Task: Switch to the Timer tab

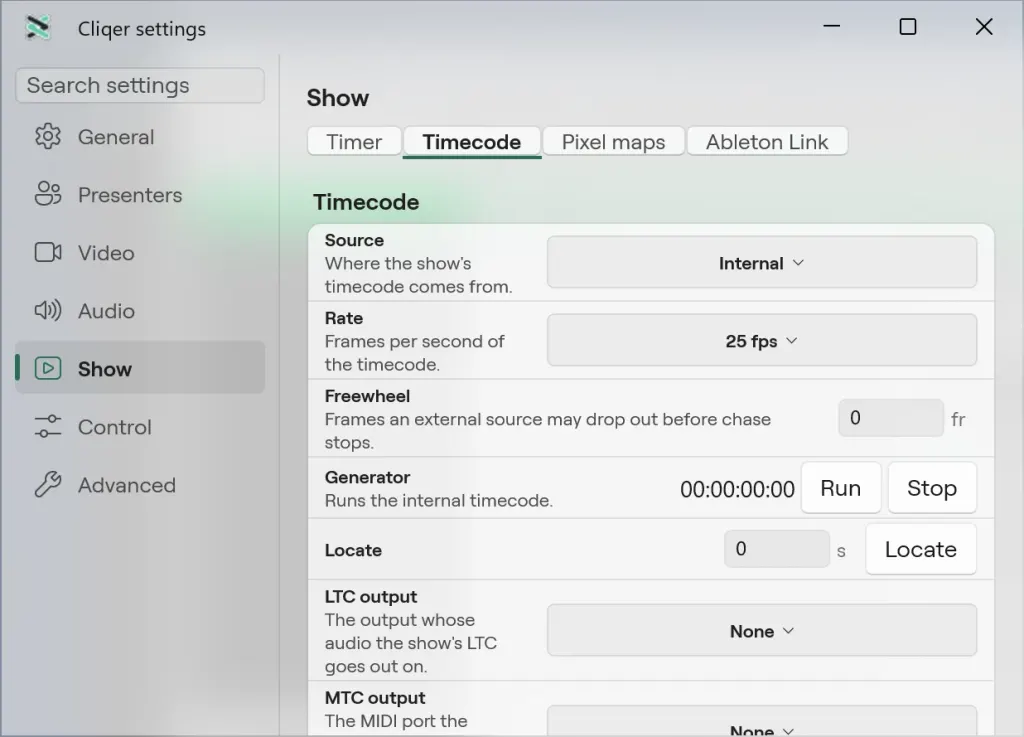Action: coord(354,142)
